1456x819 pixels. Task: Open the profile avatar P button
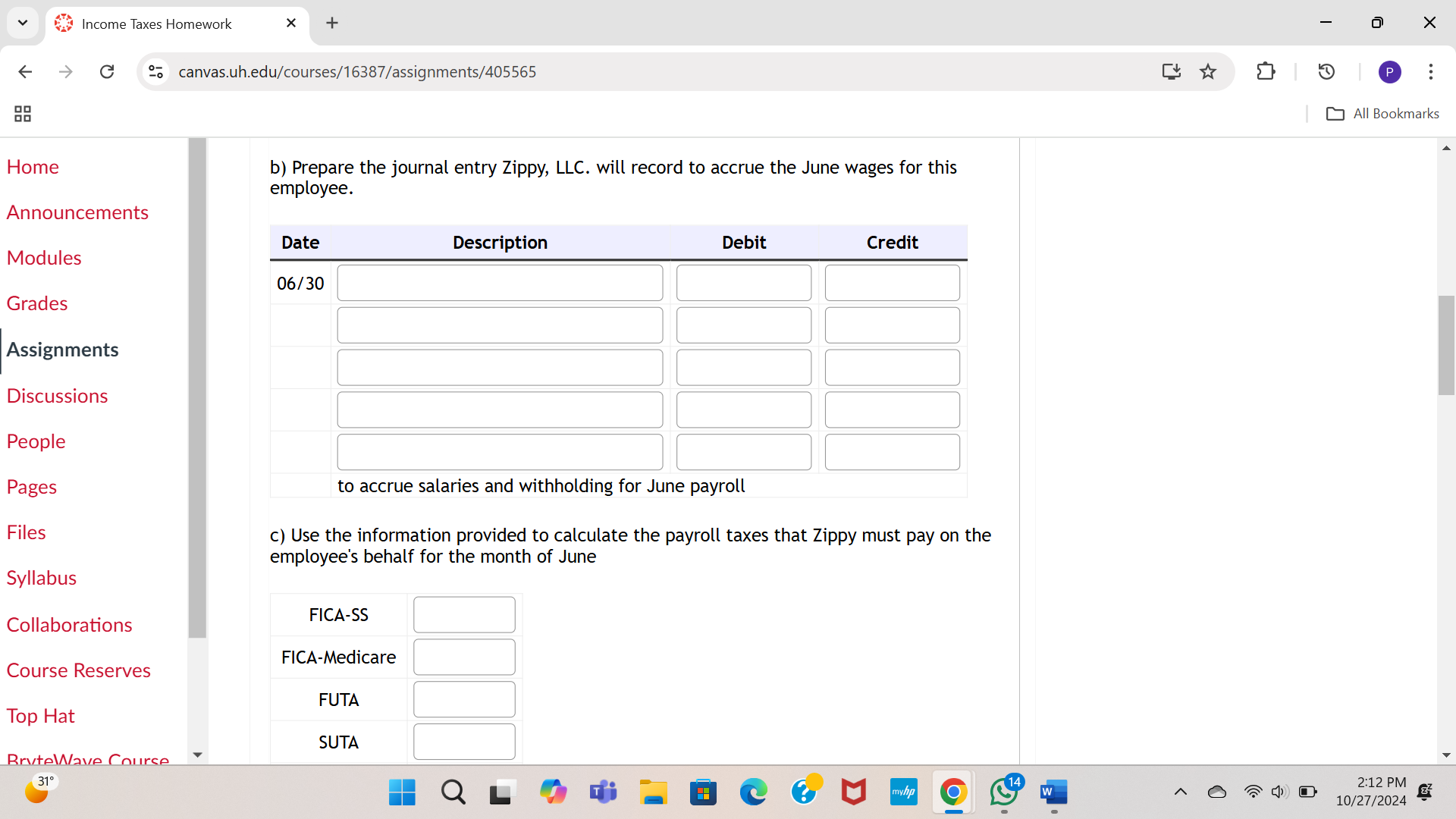(x=1389, y=71)
